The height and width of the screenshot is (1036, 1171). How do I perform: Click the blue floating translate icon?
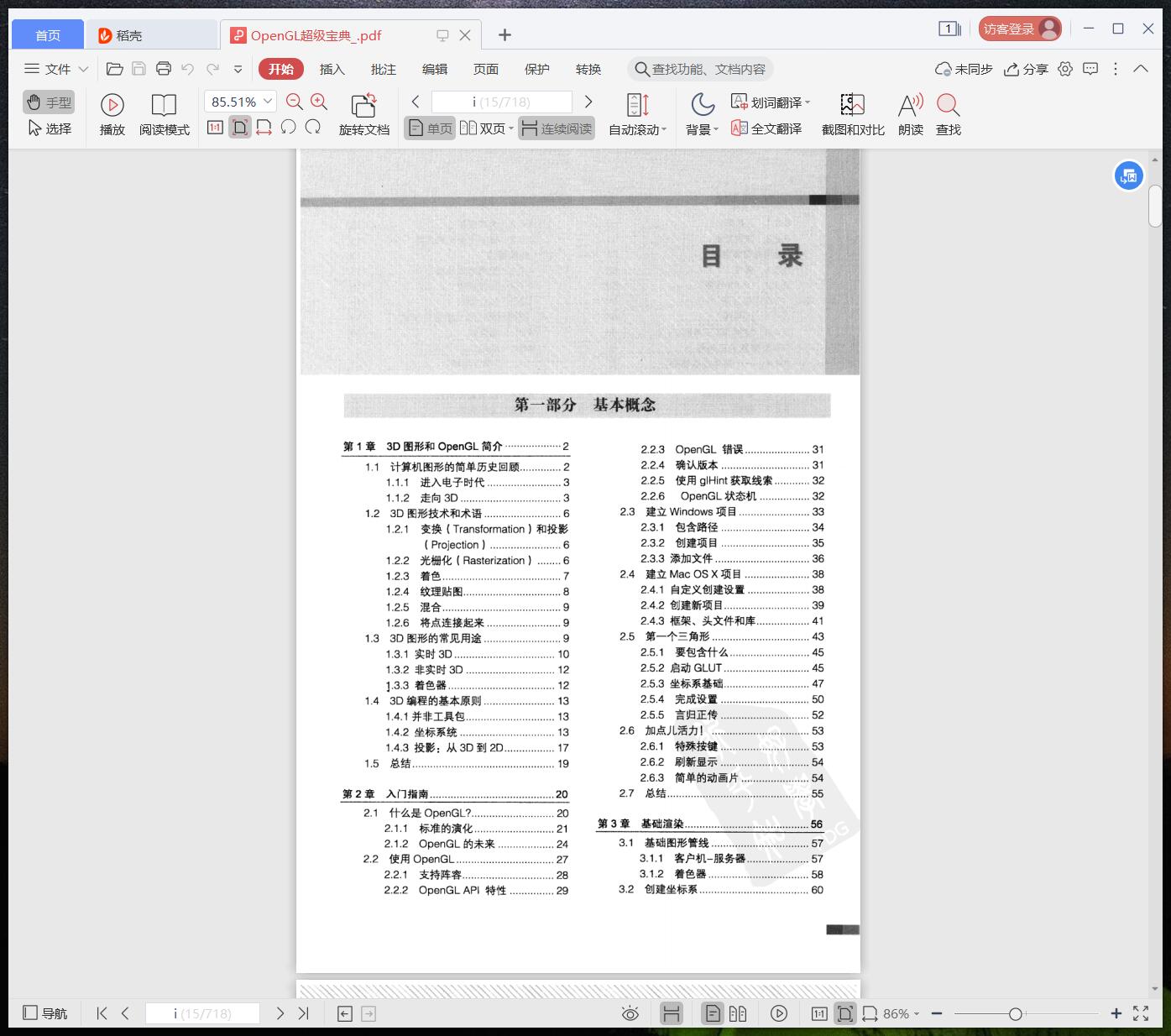[1129, 175]
